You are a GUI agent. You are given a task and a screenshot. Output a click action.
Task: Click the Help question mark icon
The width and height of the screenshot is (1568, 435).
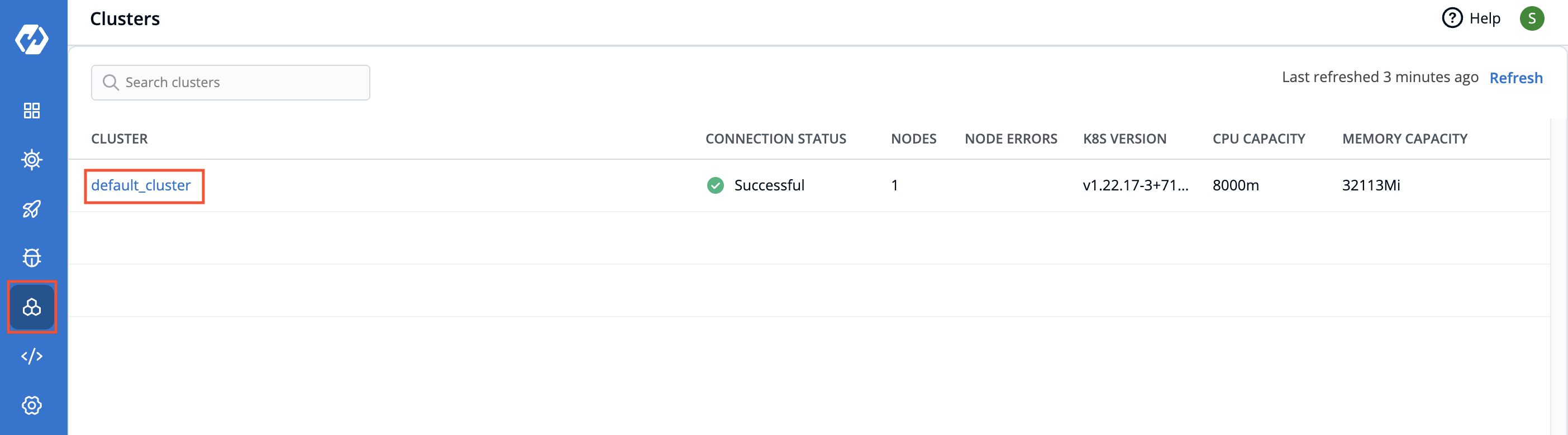click(x=1452, y=18)
